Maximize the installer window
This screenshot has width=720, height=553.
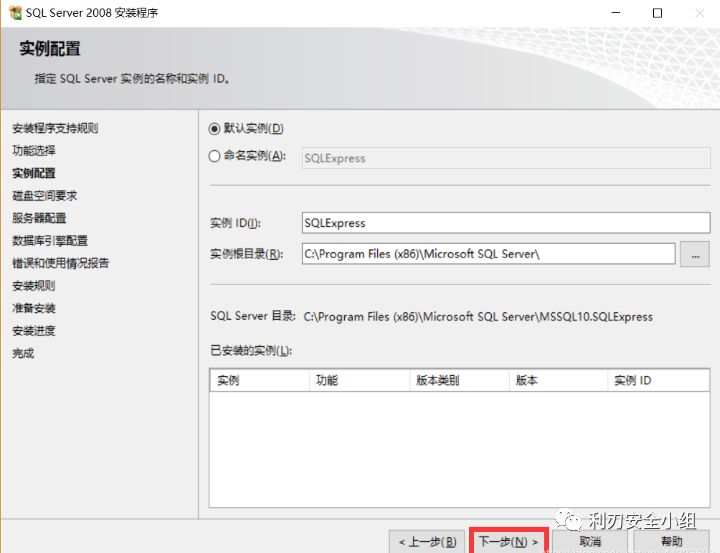657,13
